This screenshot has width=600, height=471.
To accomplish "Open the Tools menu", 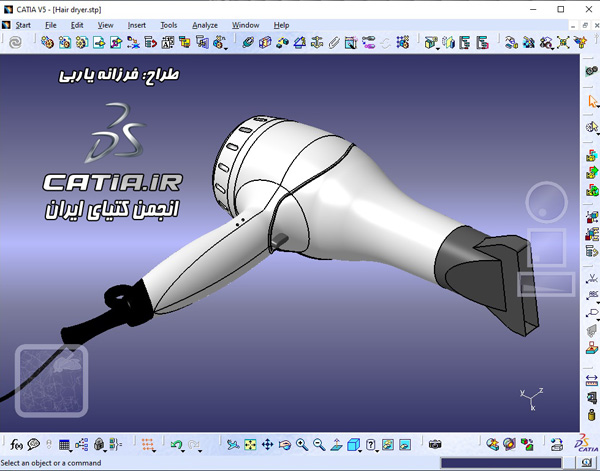I will click(168, 25).
